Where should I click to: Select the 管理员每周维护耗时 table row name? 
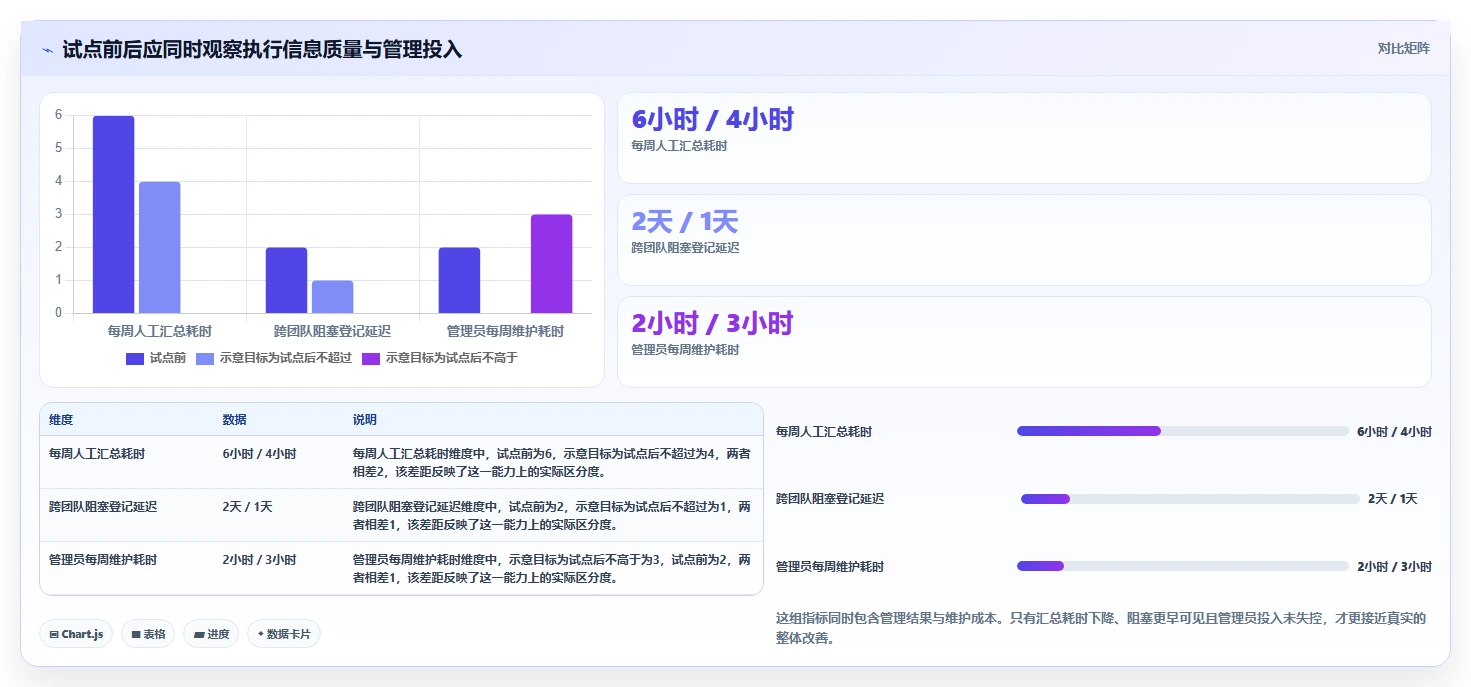103,560
